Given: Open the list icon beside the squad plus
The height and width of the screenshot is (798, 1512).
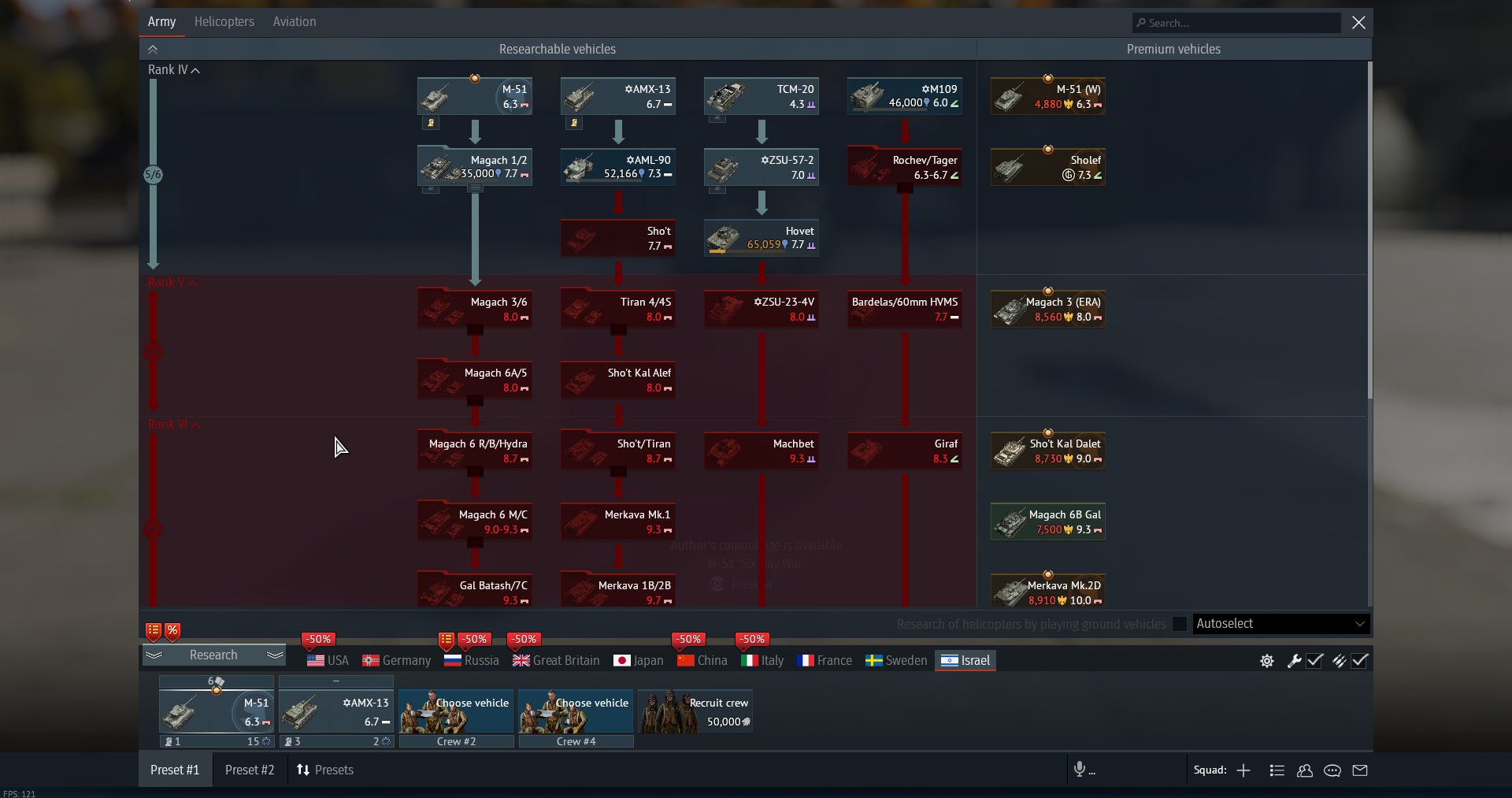Looking at the screenshot, I should pyautogui.click(x=1277, y=770).
